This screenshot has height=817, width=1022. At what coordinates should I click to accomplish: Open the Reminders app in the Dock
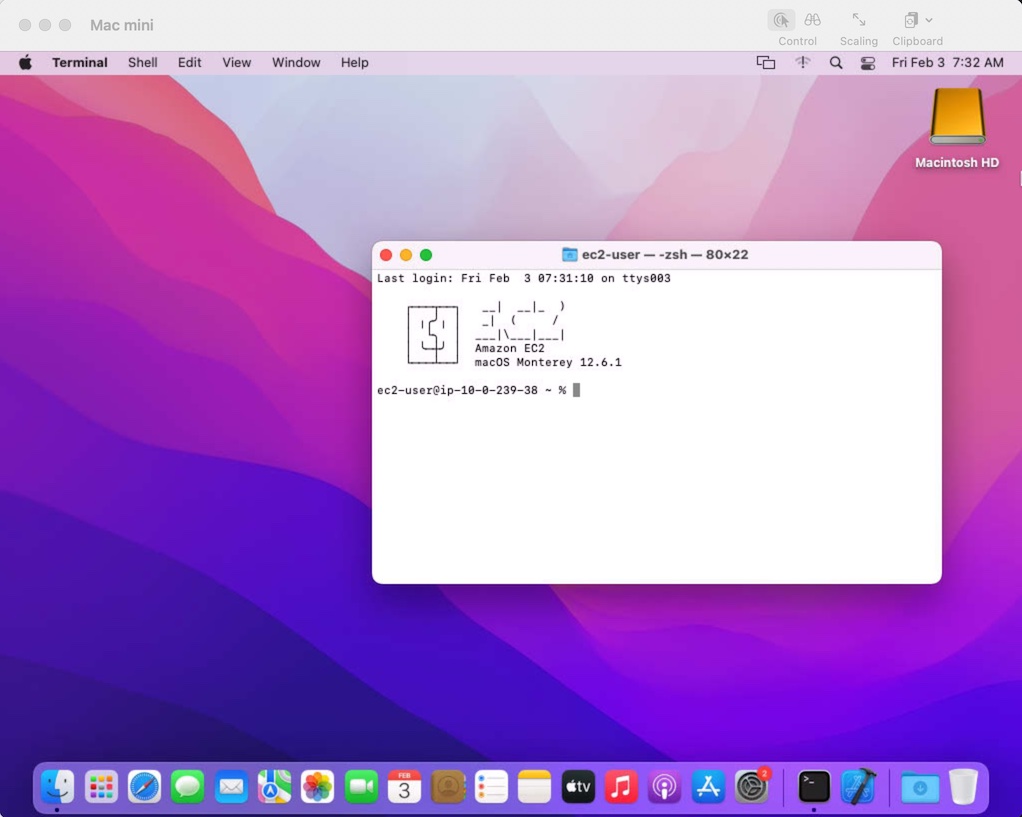coord(491,786)
